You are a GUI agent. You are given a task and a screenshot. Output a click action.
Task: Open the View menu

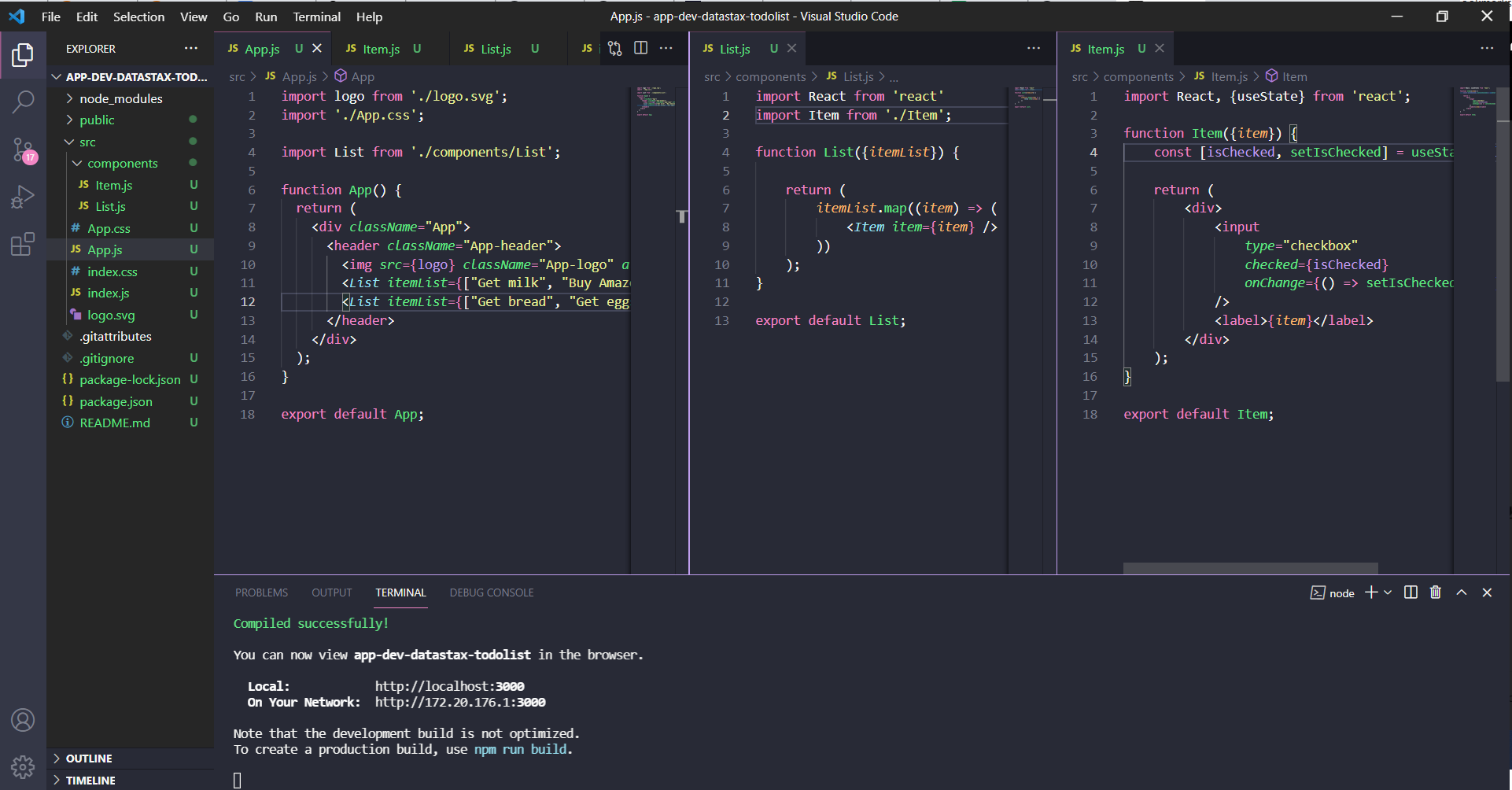[194, 17]
